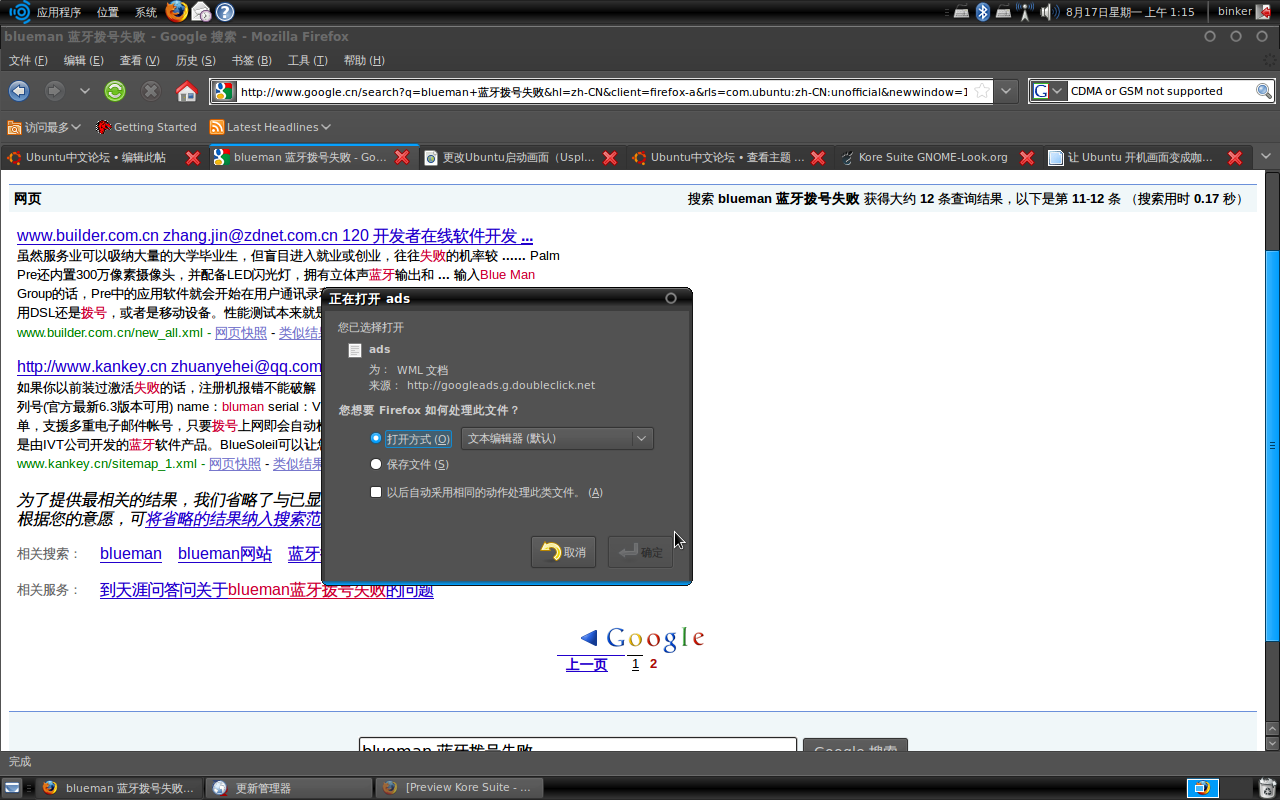This screenshot has height=800, width=1280.
Task: Open the 书签 (B) menu
Action: click(x=251, y=60)
